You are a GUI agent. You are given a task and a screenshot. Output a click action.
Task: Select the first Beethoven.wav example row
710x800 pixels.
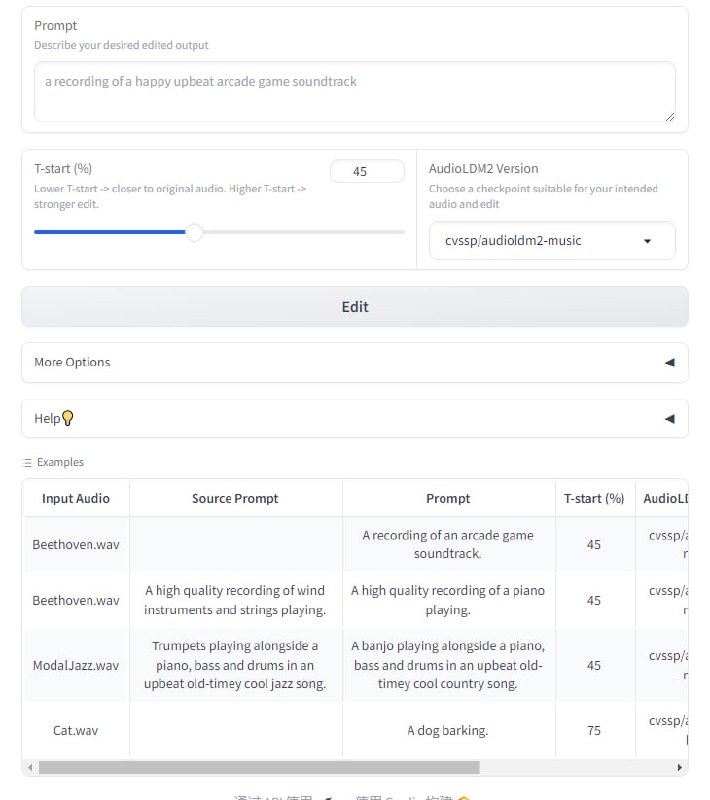pyautogui.click(x=76, y=545)
